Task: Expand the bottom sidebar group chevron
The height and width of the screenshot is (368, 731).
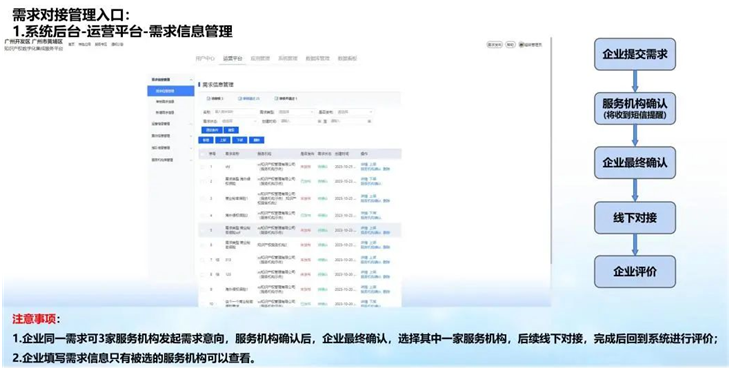Action: (191, 160)
